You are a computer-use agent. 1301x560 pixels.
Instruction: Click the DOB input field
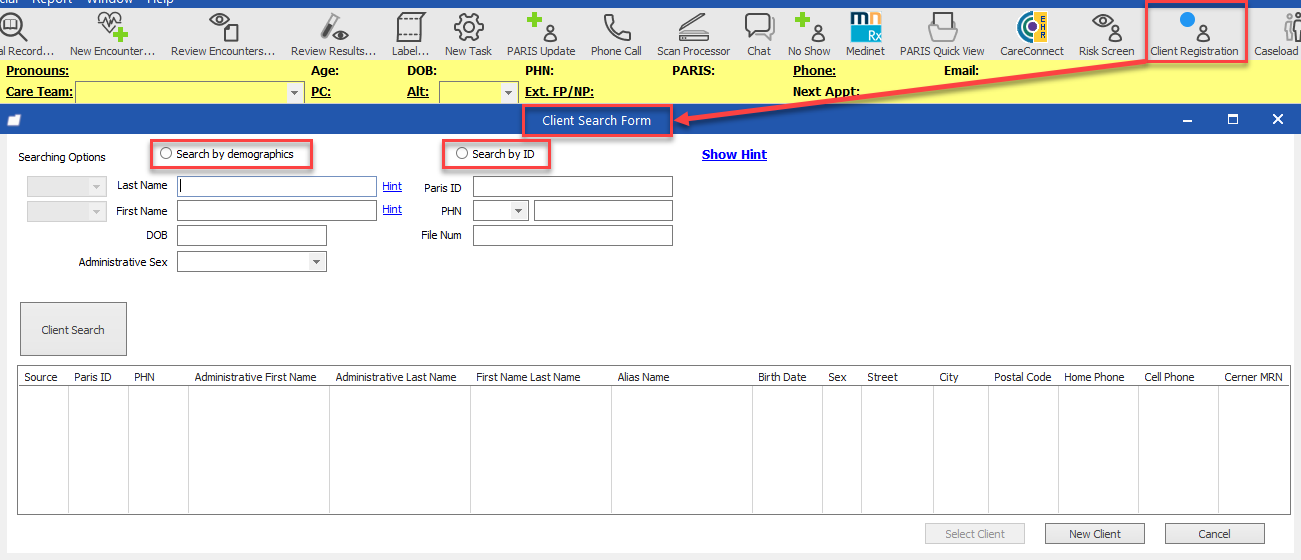[x=252, y=236]
